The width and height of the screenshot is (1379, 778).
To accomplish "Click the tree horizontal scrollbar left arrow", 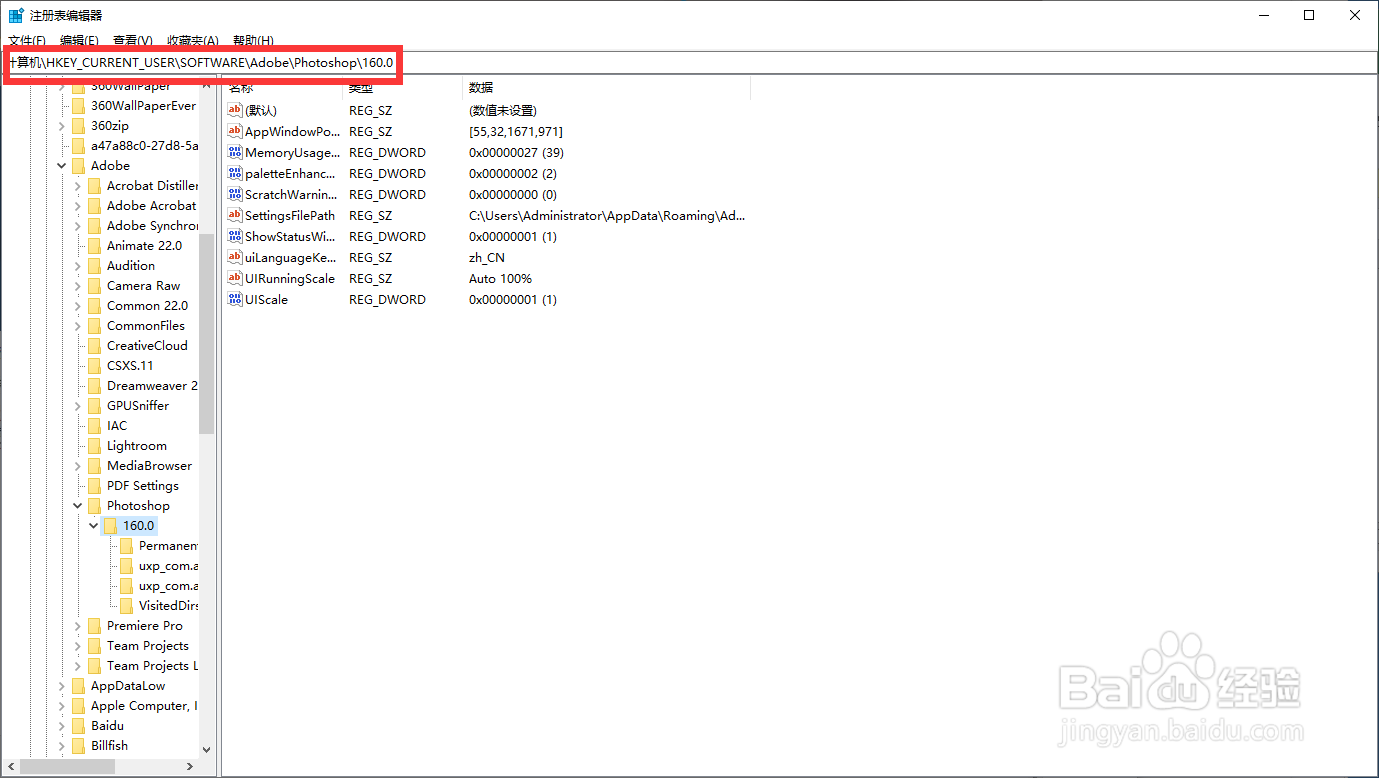I will tap(10, 767).
